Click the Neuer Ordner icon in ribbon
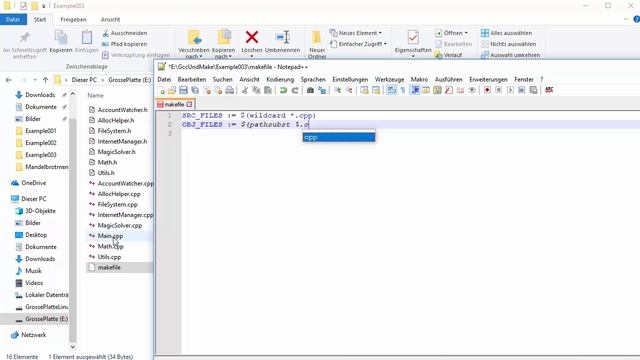This screenshot has width=640, height=360. click(317, 38)
